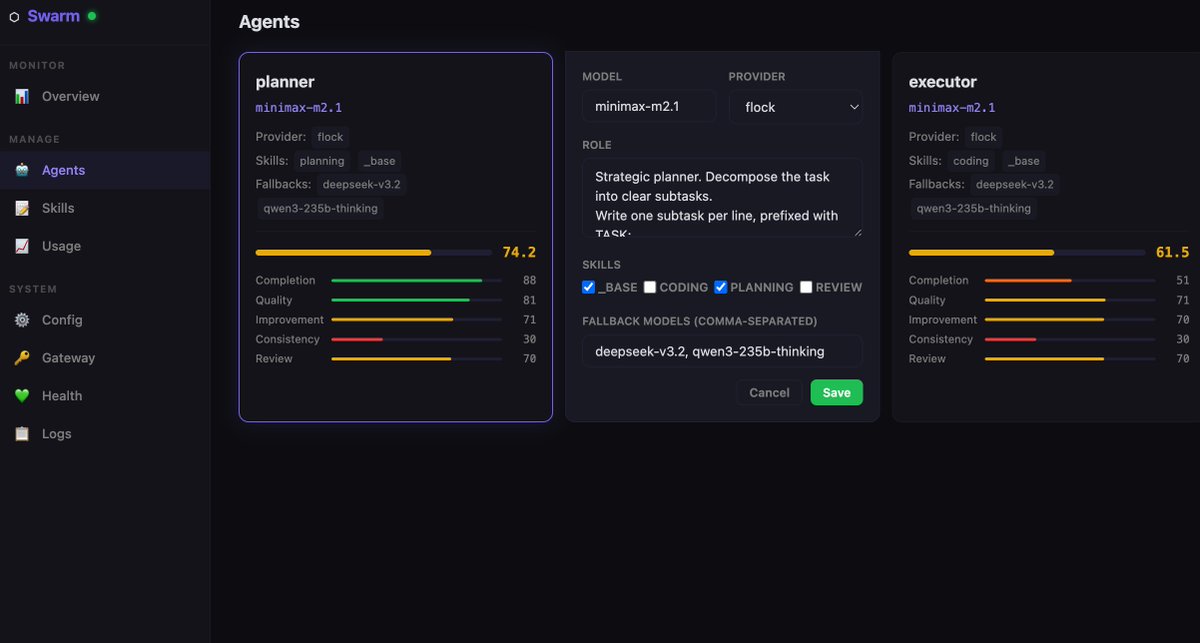The height and width of the screenshot is (643, 1200).
Task: Select the planner agent card title
Action: pyautogui.click(x=285, y=82)
